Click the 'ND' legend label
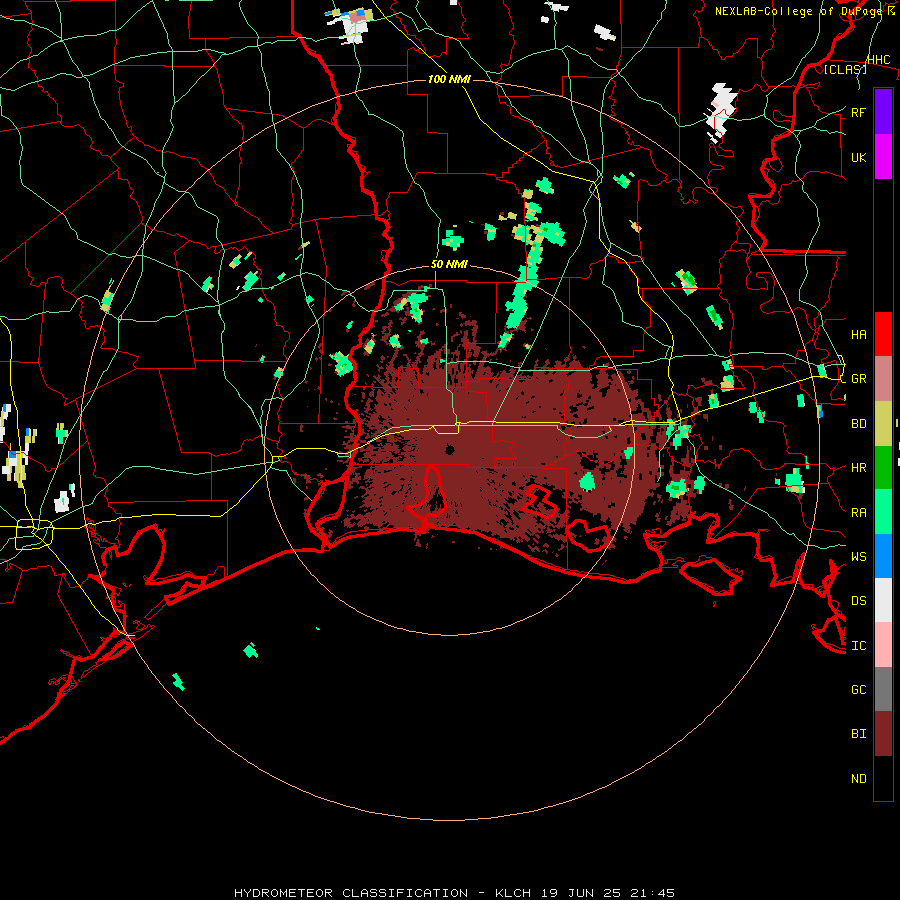 click(859, 779)
